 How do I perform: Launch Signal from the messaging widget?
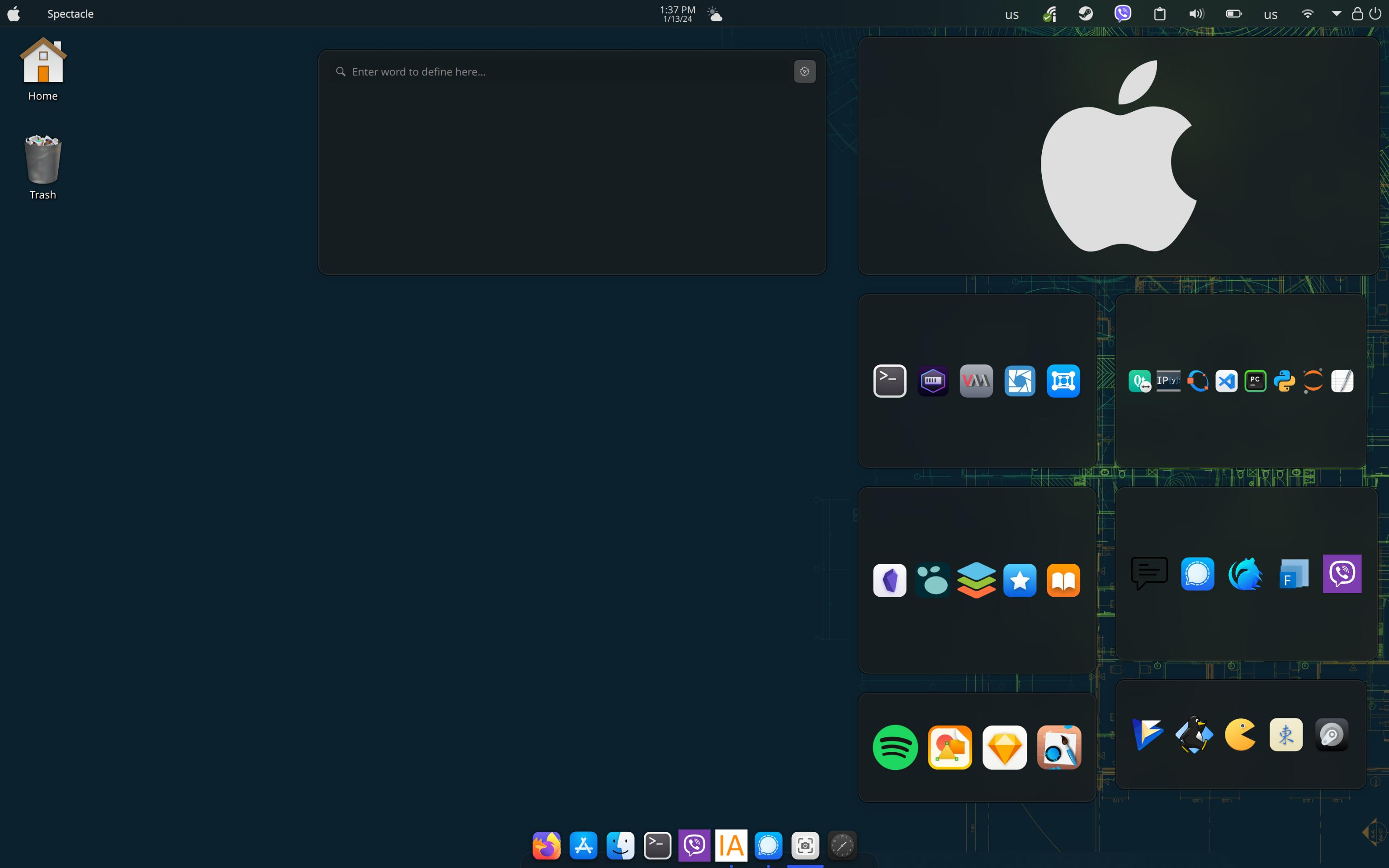point(1197,573)
